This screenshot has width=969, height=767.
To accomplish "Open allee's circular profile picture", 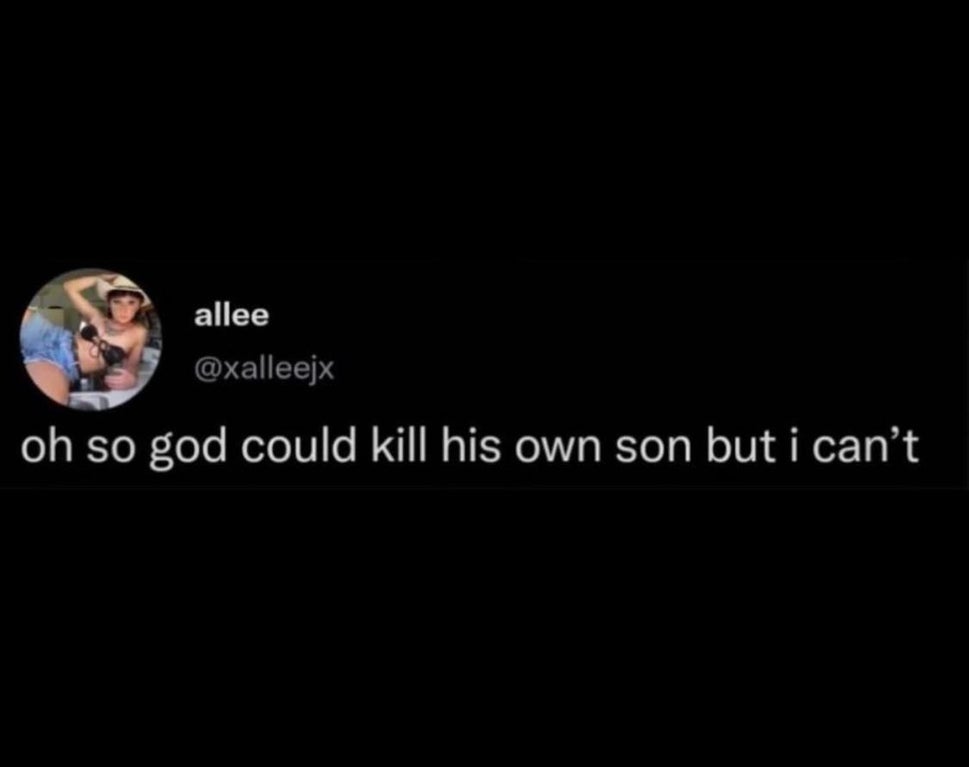I will (91, 339).
